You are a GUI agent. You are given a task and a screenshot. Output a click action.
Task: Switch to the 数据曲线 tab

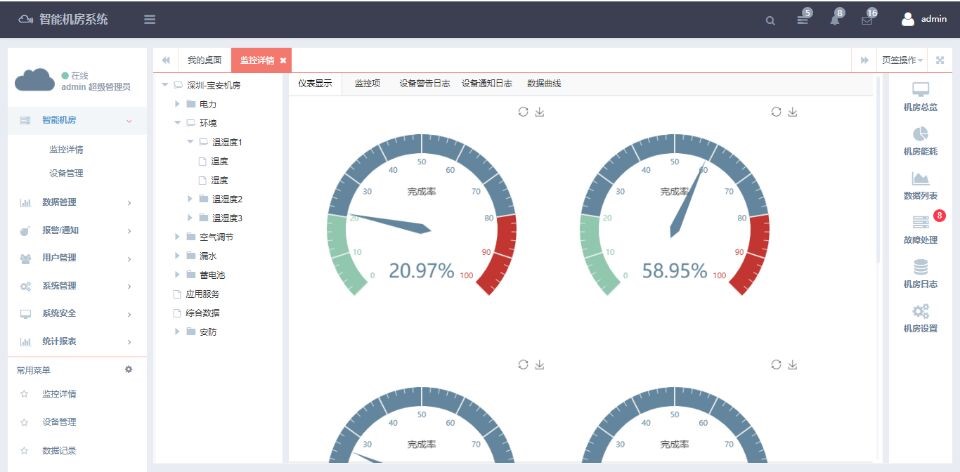tap(544, 84)
